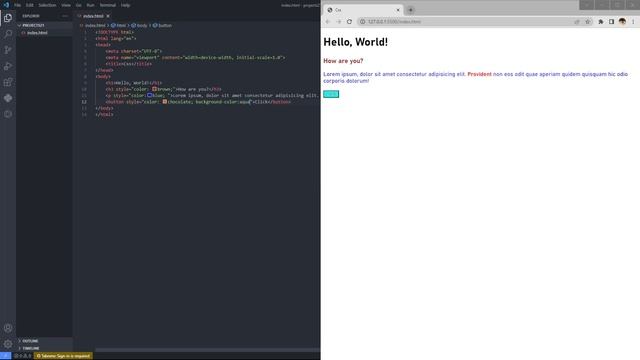Open the Help menu
The height and width of the screenshot is (360, 640).
(x=125, y=5)
